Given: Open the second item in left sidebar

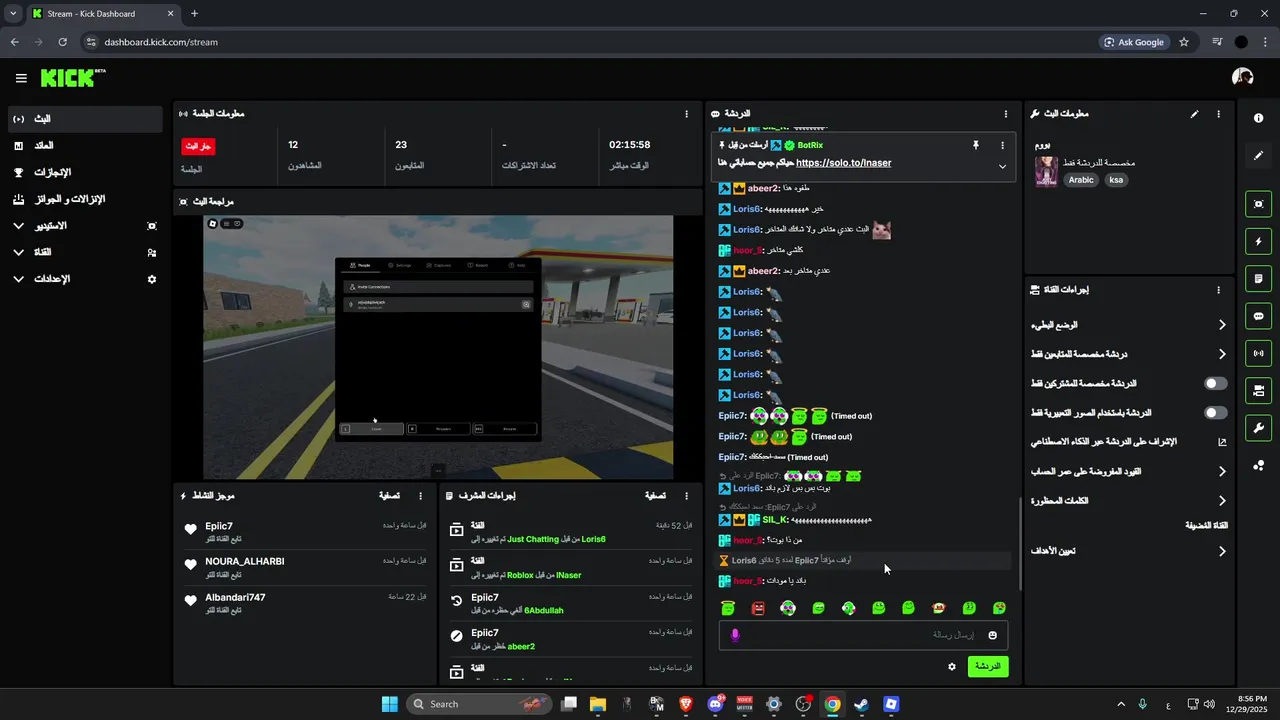Looking at the screenshot, I should pyautogui.click(x=84, y=146).
